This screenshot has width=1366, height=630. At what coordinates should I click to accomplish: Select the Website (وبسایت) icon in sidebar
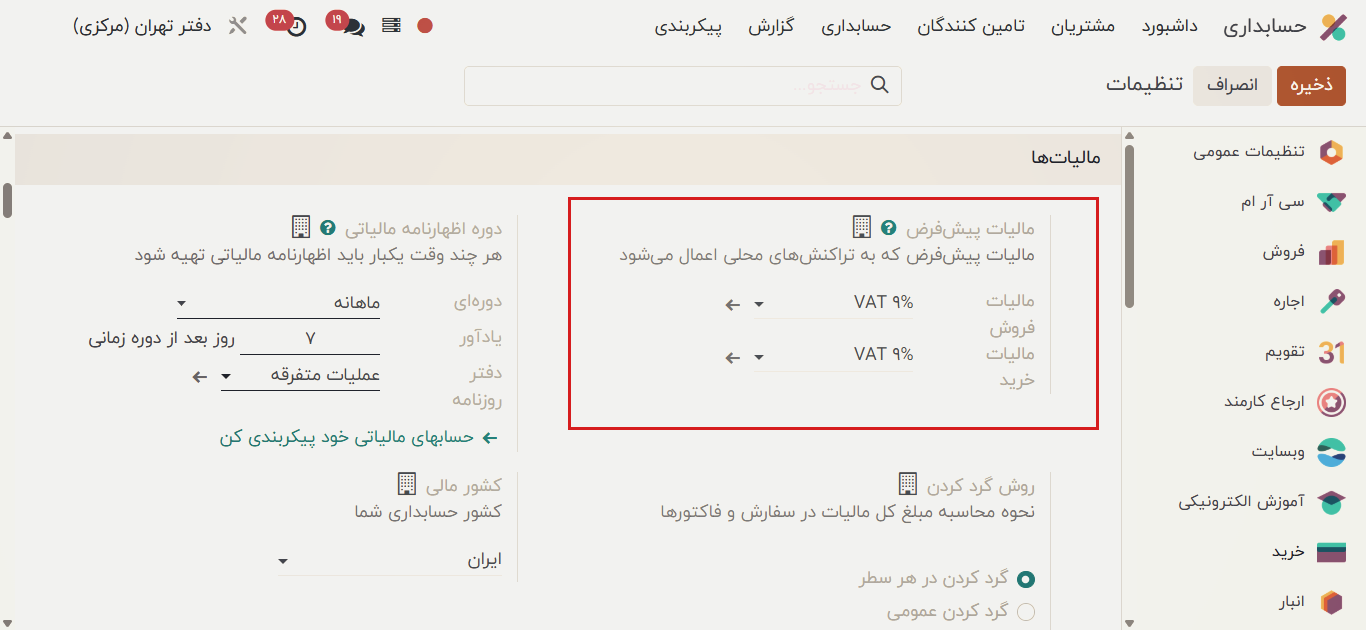1331,452
